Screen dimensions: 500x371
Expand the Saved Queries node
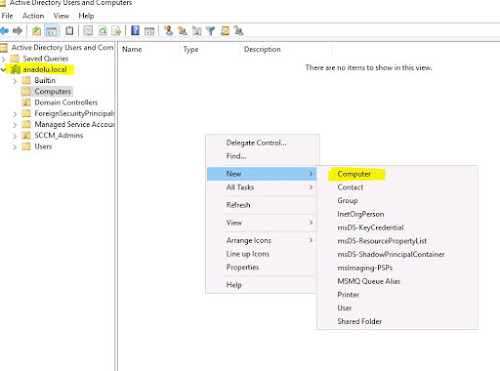(x=4, y=59)
